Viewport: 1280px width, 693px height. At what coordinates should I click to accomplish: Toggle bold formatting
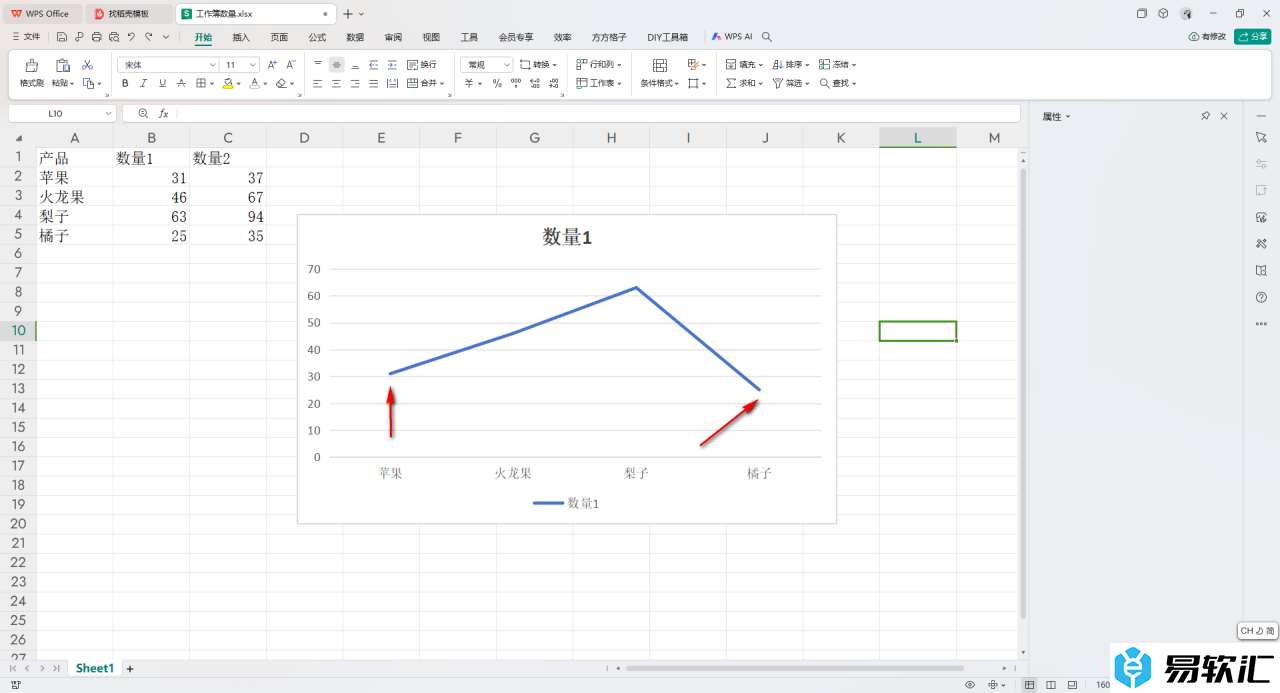[x=125, y=84]
